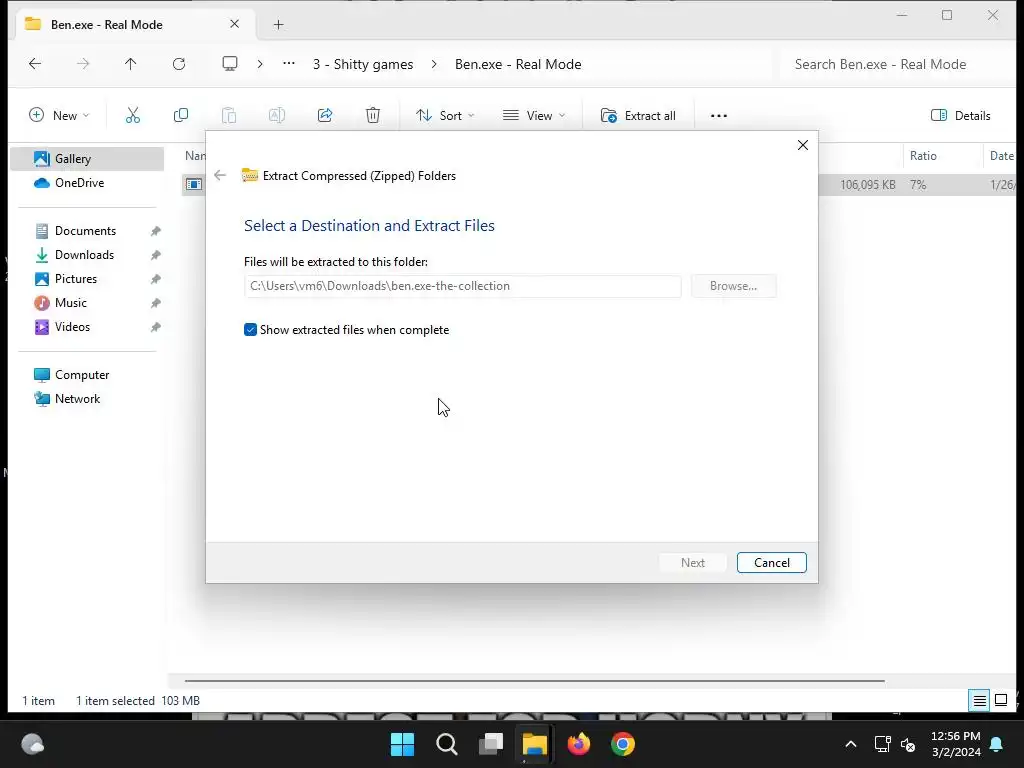
Task: Open taskbar Search
Action: [x=447, y=744]
